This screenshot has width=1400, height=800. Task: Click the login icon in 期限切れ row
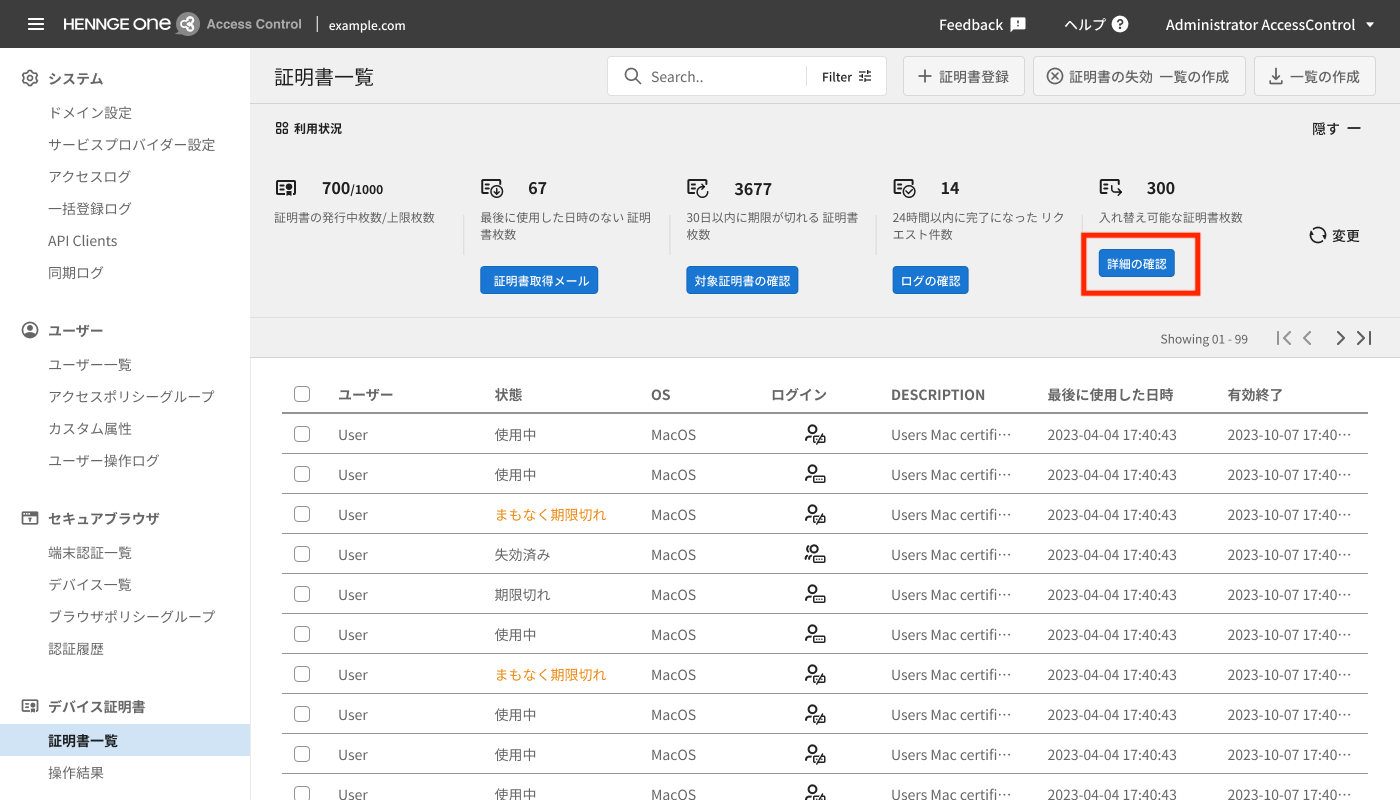click(x=815, y=594)
